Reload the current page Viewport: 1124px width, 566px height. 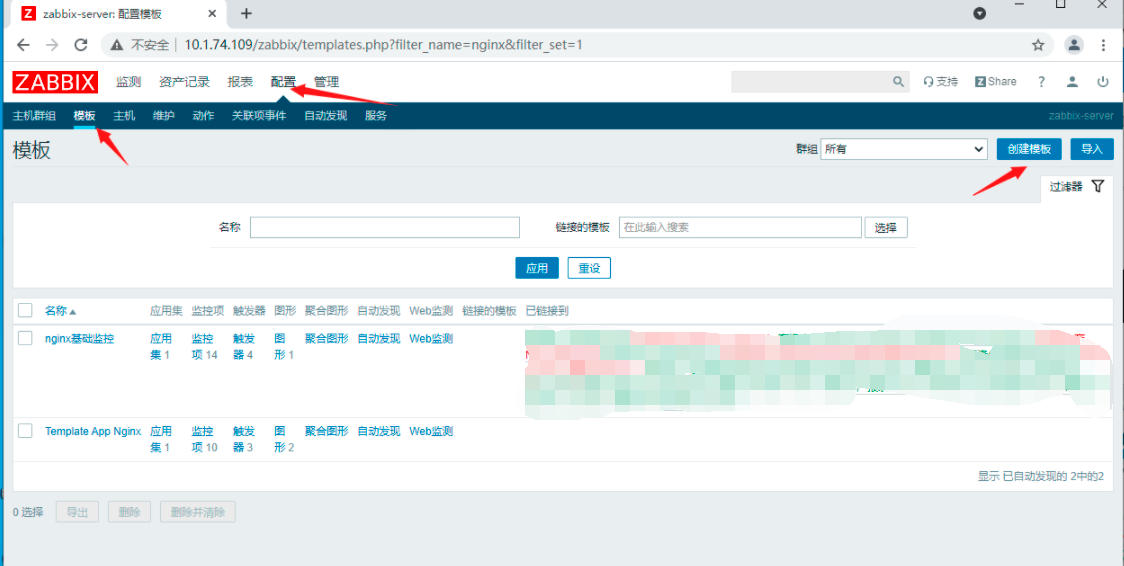tap(81, 45)
